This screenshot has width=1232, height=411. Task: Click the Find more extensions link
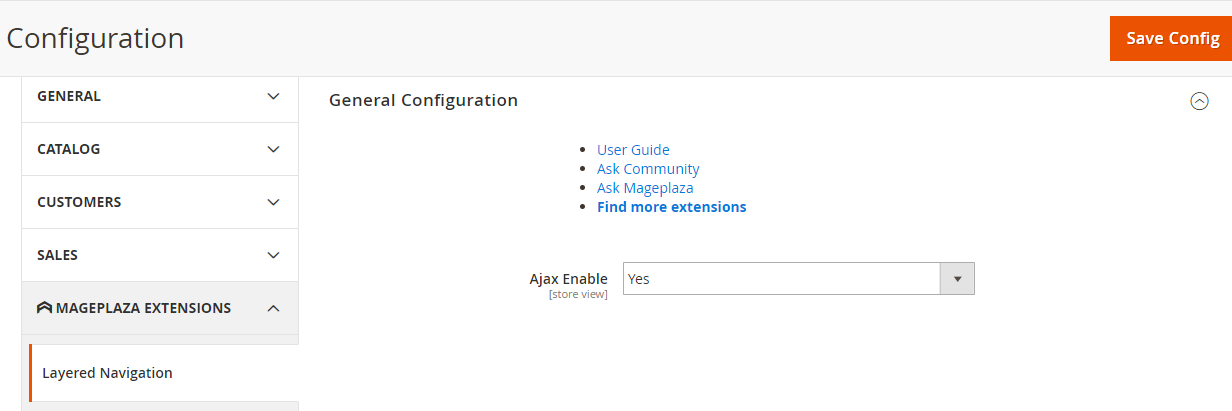coord(671,207)
